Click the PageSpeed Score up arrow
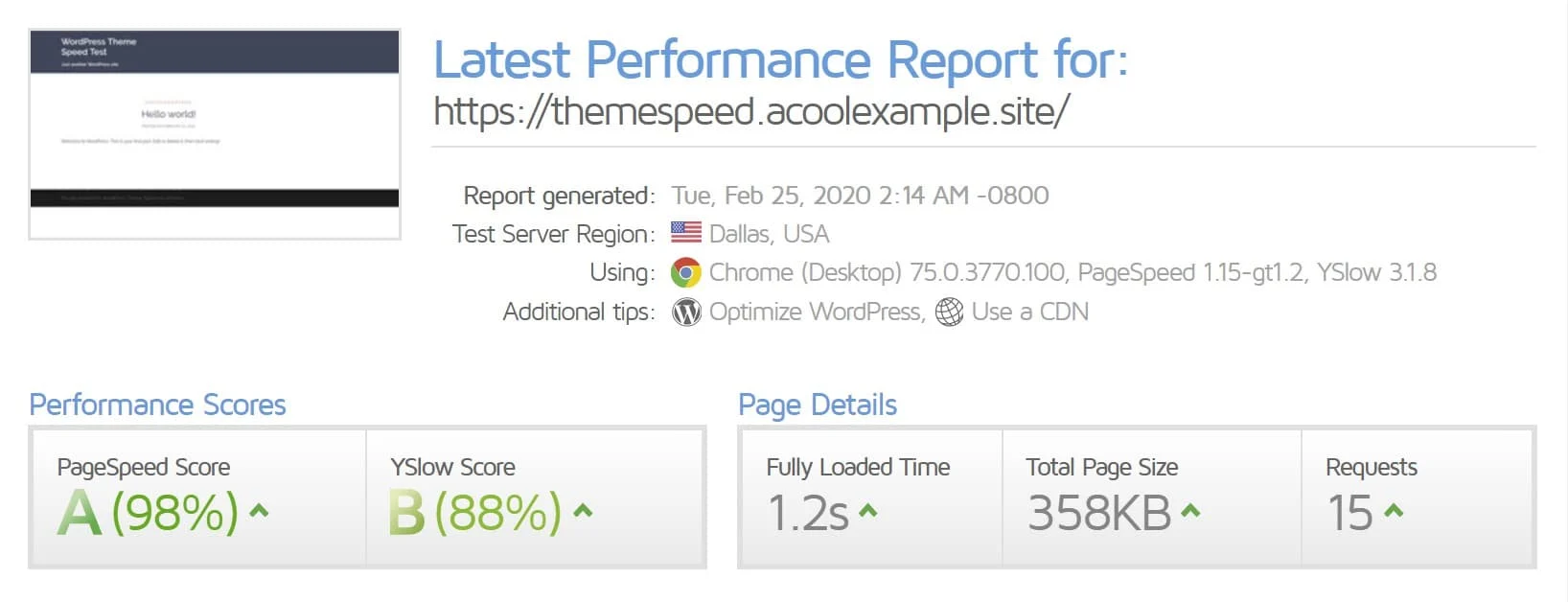 (259, 511)
